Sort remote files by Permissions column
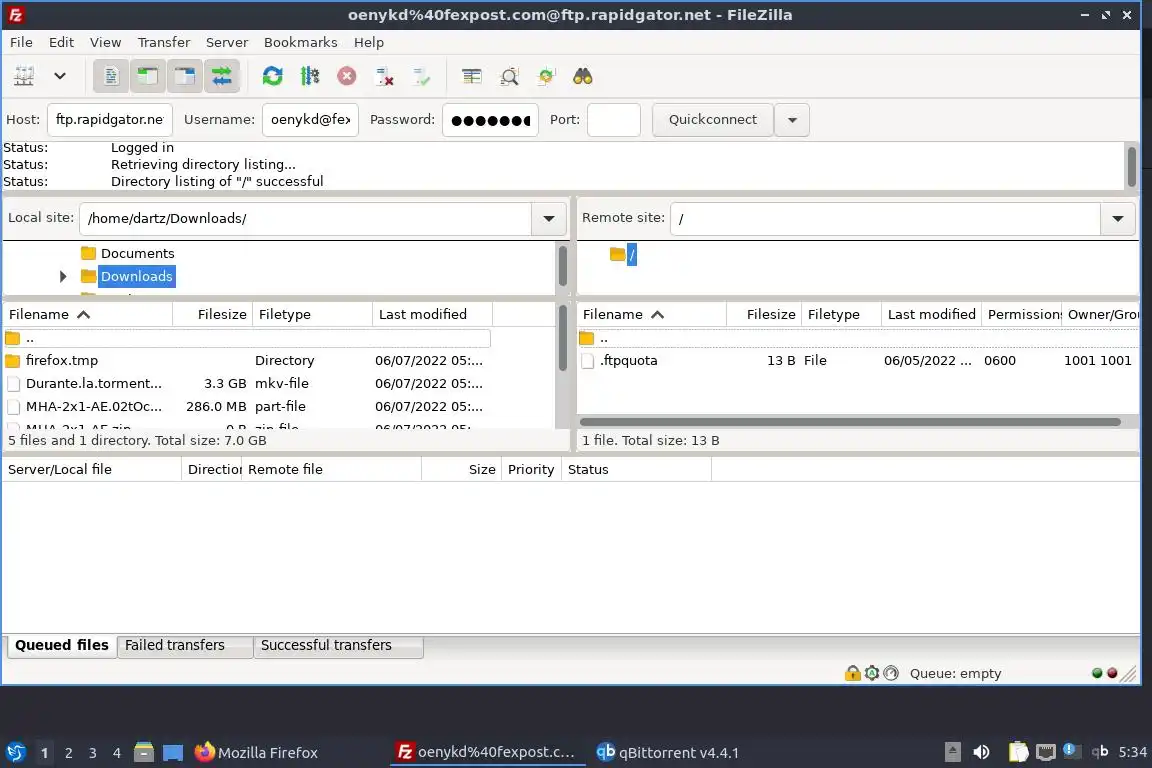Viewport: 1152px width, 768px height. (1021, 315)
